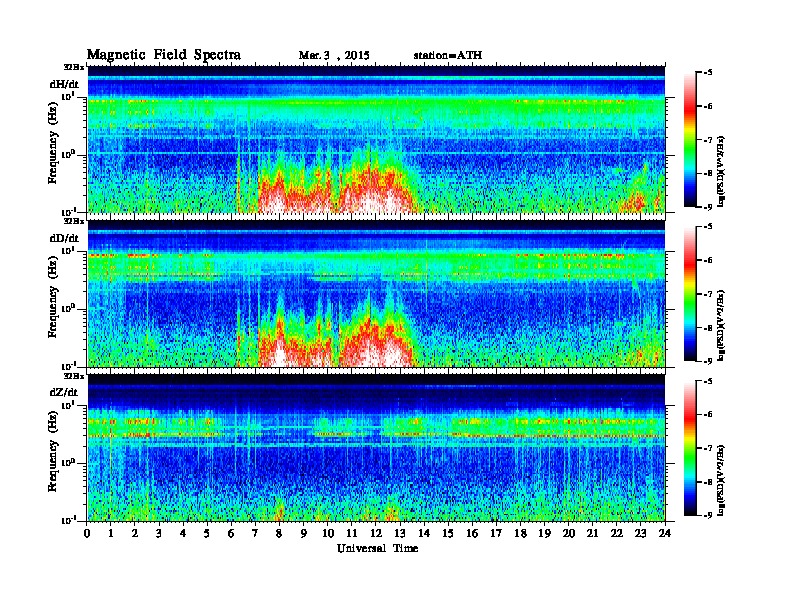Click the color scale bar beside dH/dt plot
Image resolution: width=792 pixels, height=612 pixels.
[x=690, y=140]
